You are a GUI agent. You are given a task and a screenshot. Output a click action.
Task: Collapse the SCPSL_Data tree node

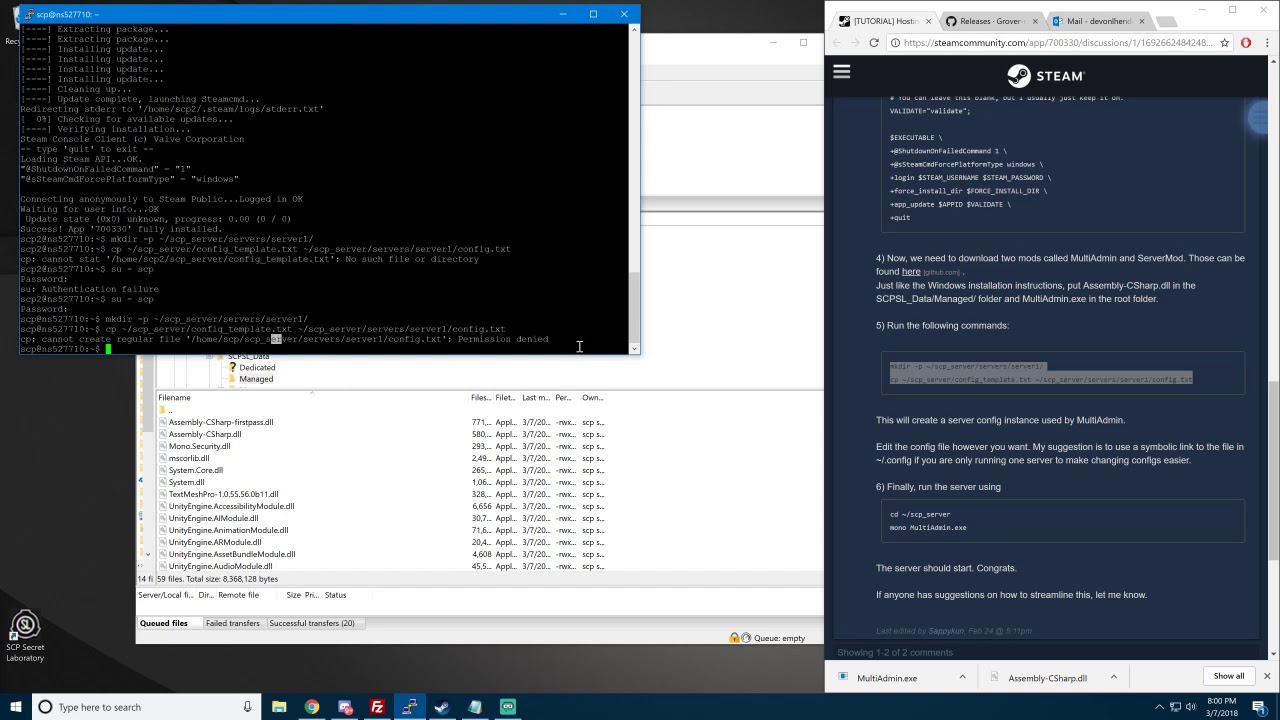[x=210, y=356]
